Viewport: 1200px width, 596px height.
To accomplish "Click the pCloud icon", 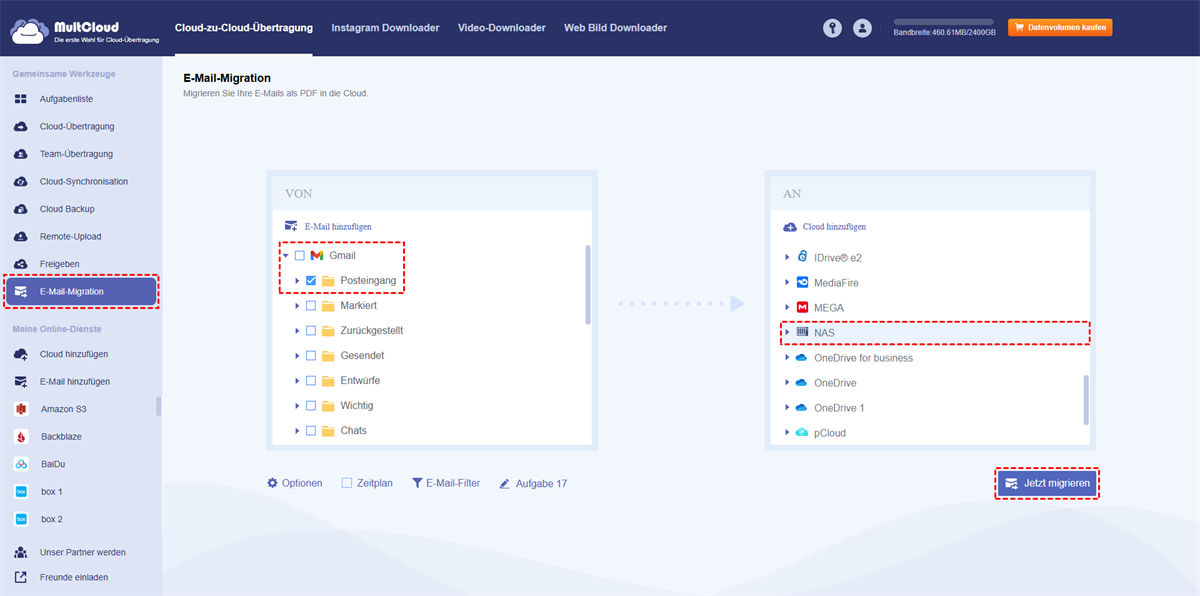I will click(x=801, y=432).
